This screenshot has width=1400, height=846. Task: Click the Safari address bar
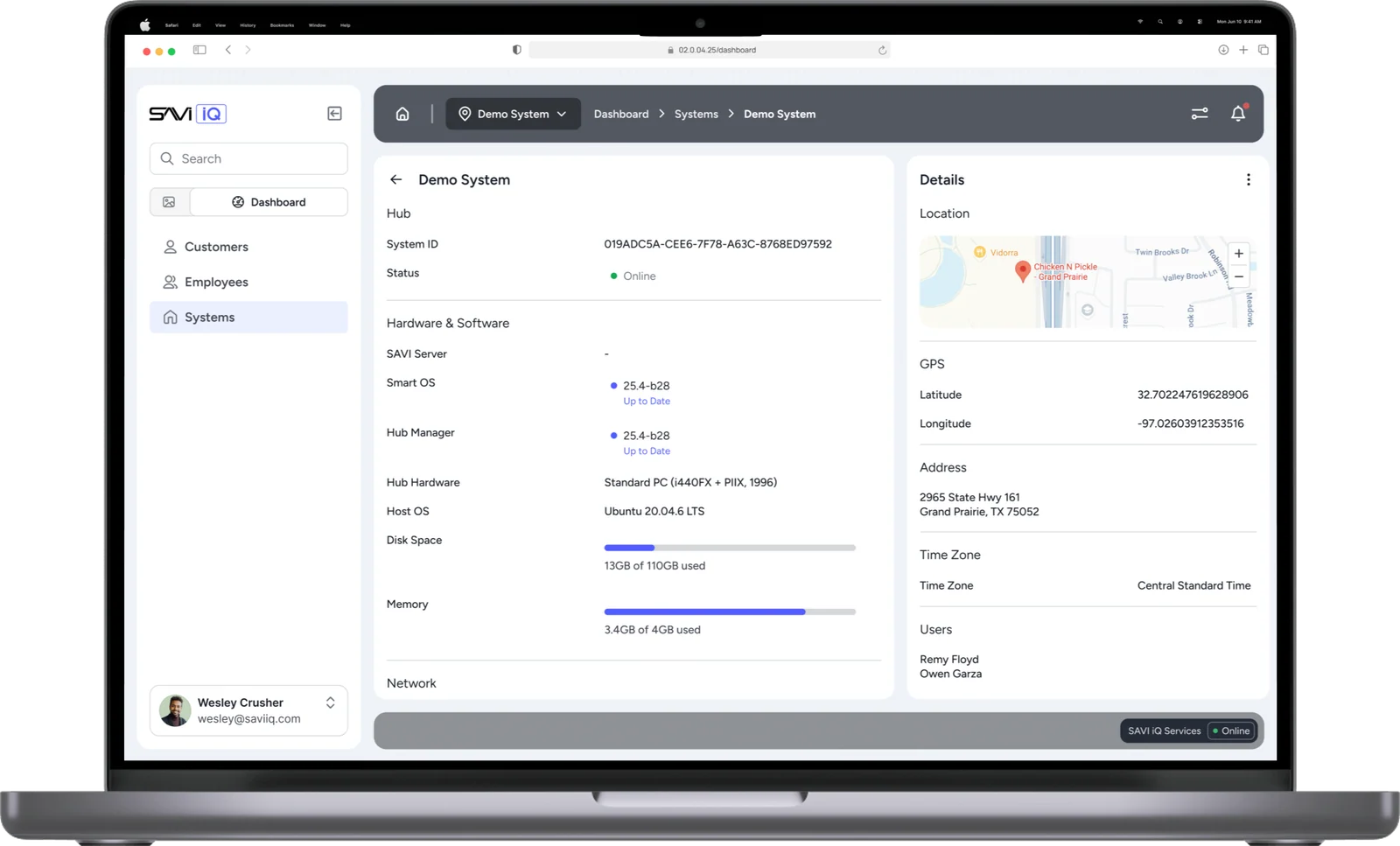pos(710,50)
